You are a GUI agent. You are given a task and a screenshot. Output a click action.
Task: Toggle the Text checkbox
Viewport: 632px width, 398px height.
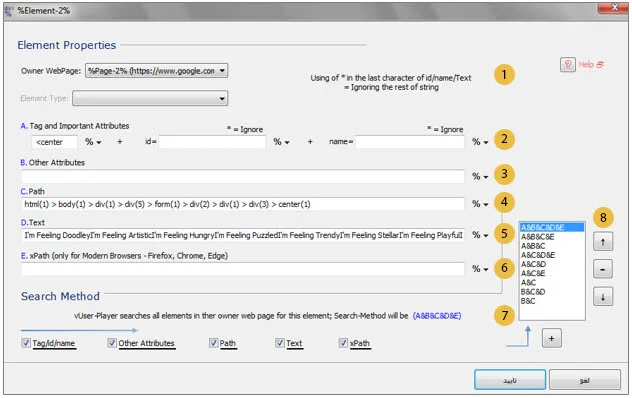[280, 343]
